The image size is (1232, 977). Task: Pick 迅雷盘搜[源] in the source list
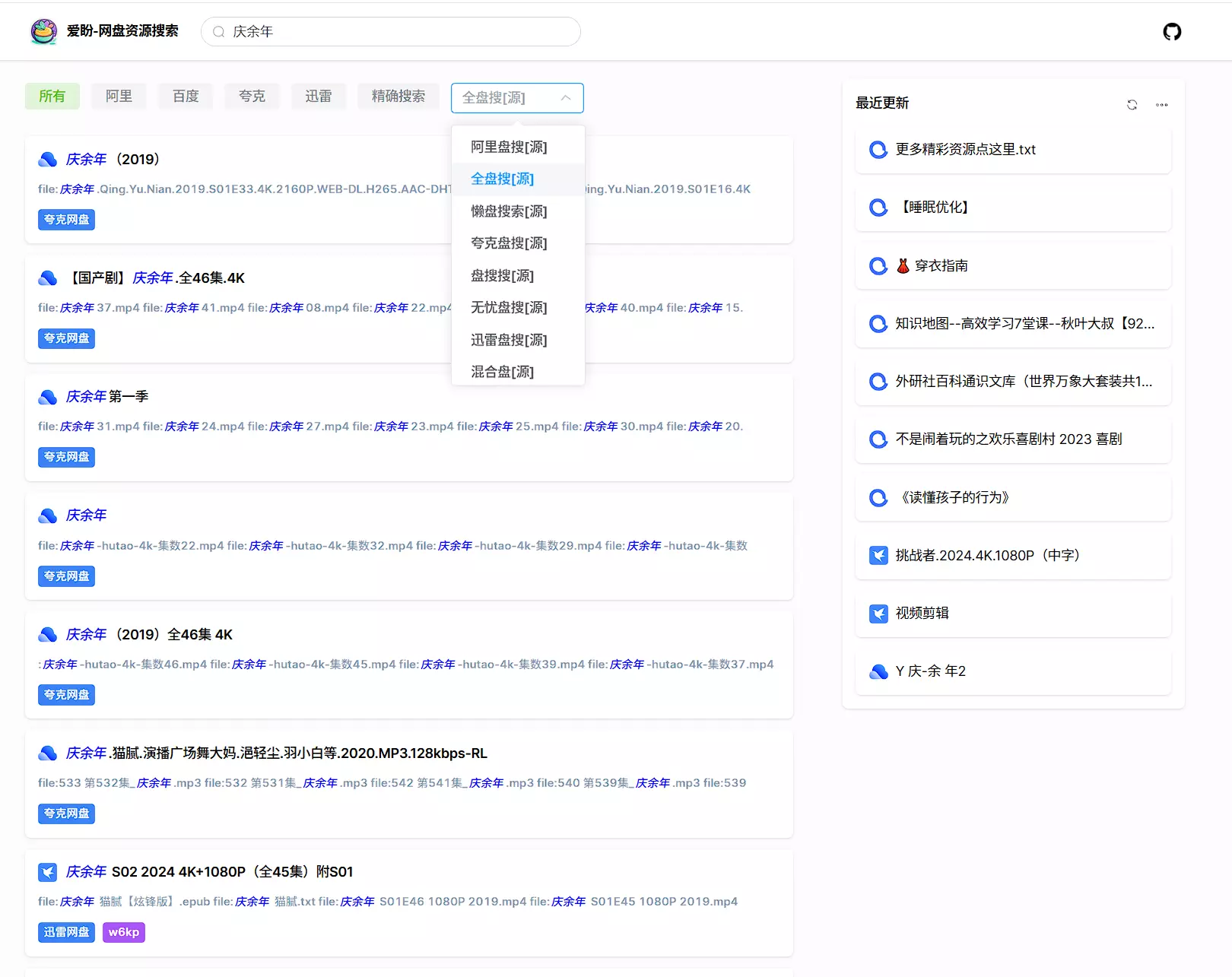[509, 340]
